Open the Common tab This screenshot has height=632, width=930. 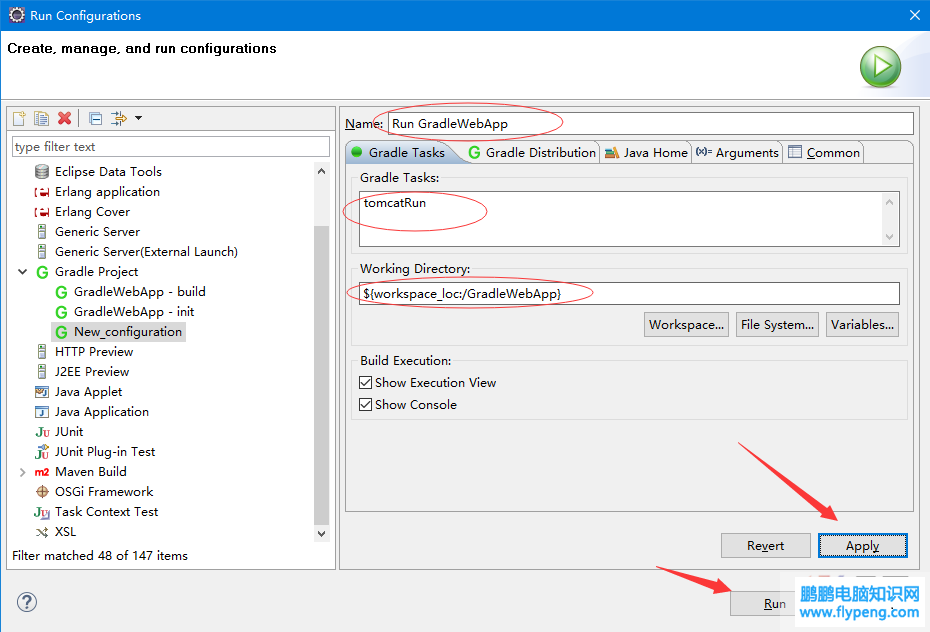824,153
